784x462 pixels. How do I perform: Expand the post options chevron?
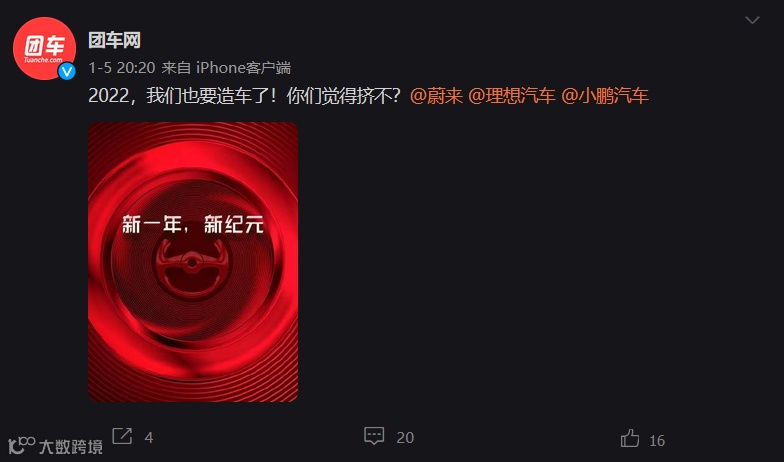tap(752, 20)
